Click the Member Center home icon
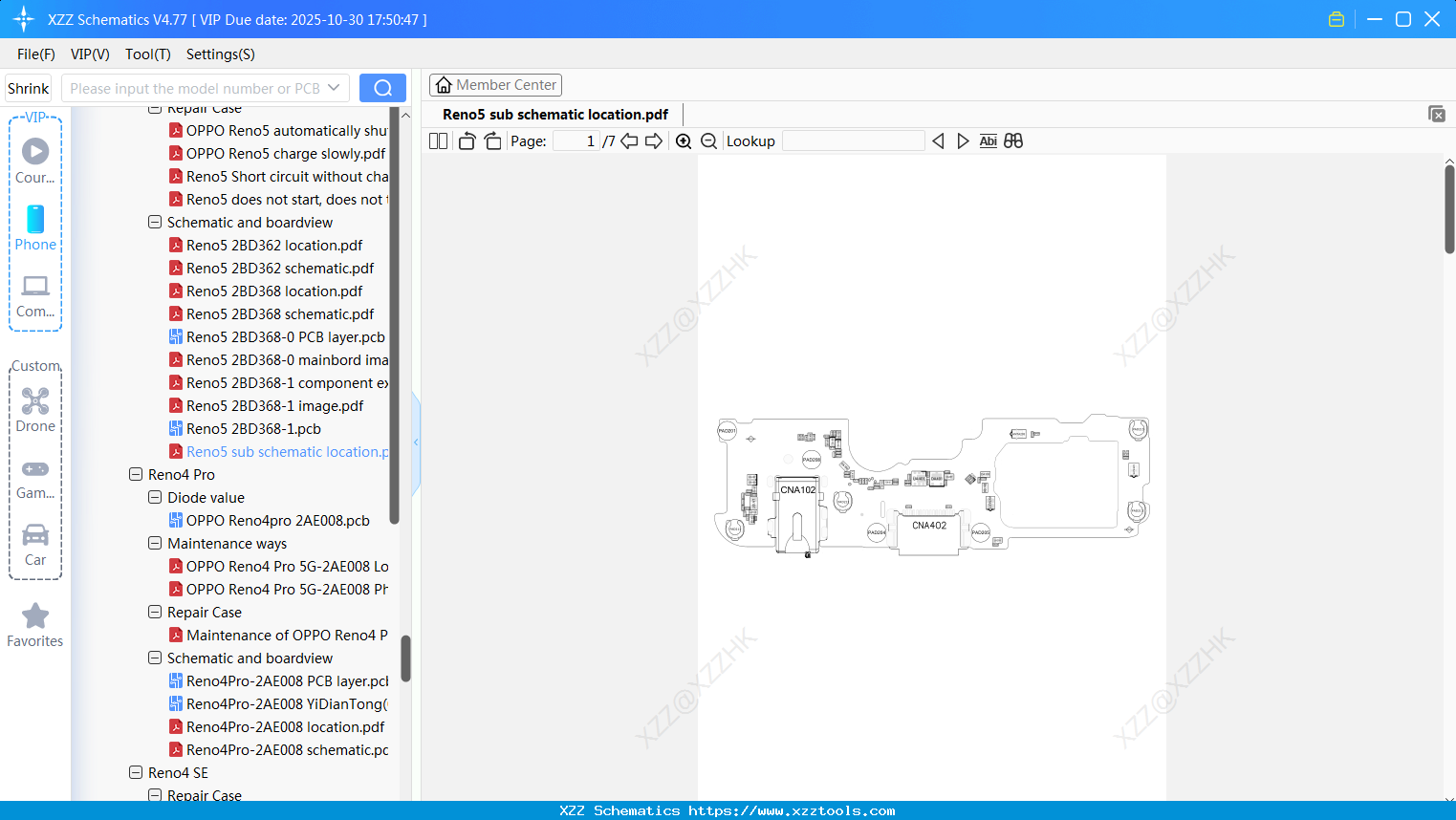The image size is (1456, 820). (444, 85)
